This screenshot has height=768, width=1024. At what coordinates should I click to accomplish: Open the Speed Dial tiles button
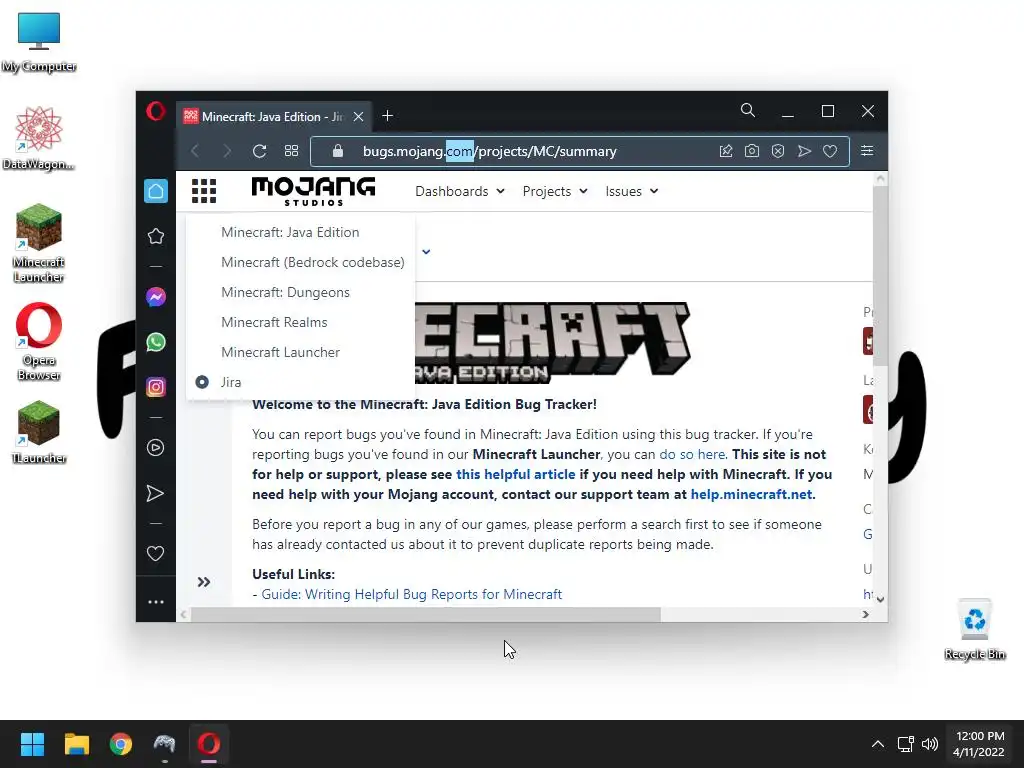click(291, 151)
